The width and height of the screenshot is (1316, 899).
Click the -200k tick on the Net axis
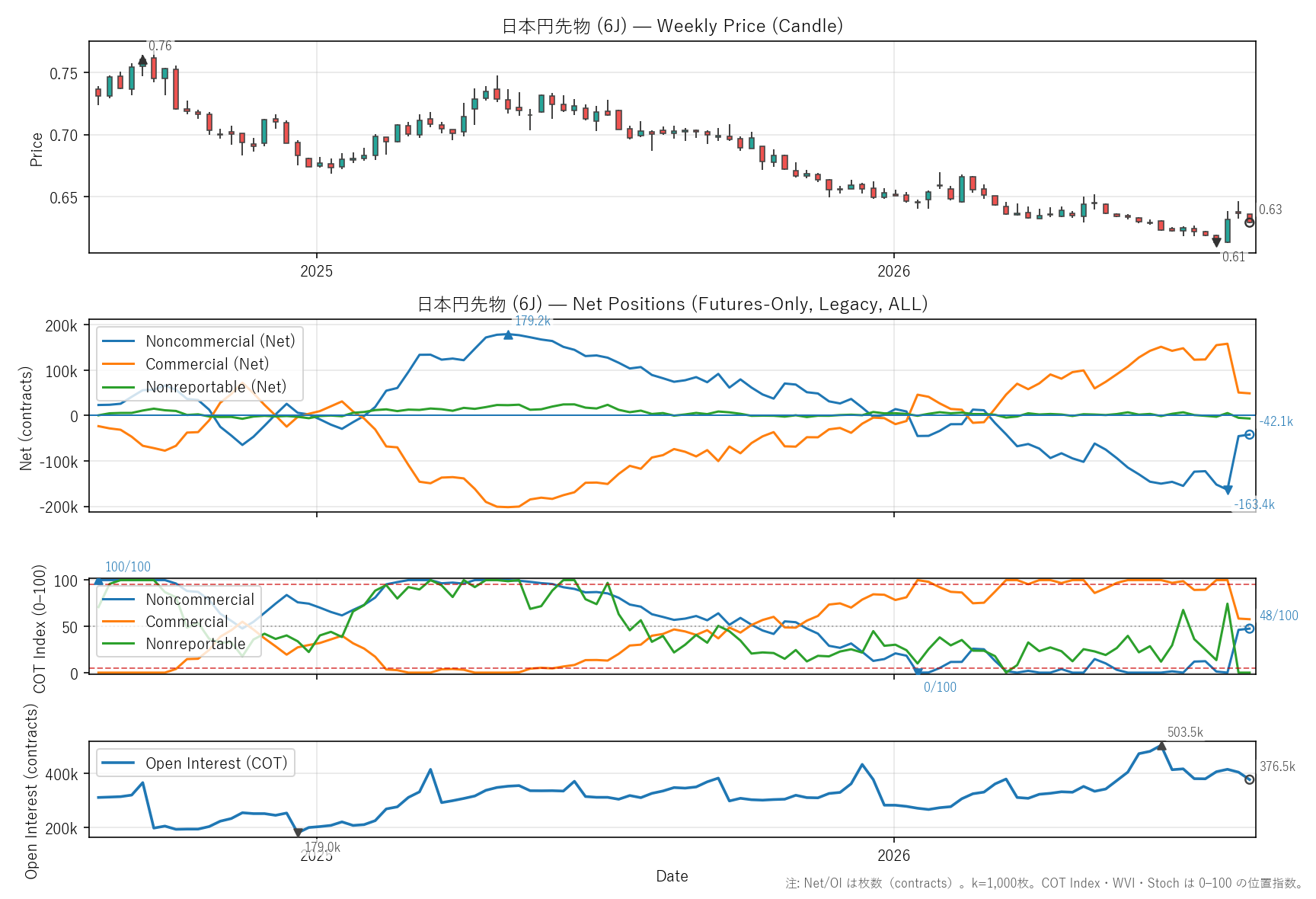point(59,507)
